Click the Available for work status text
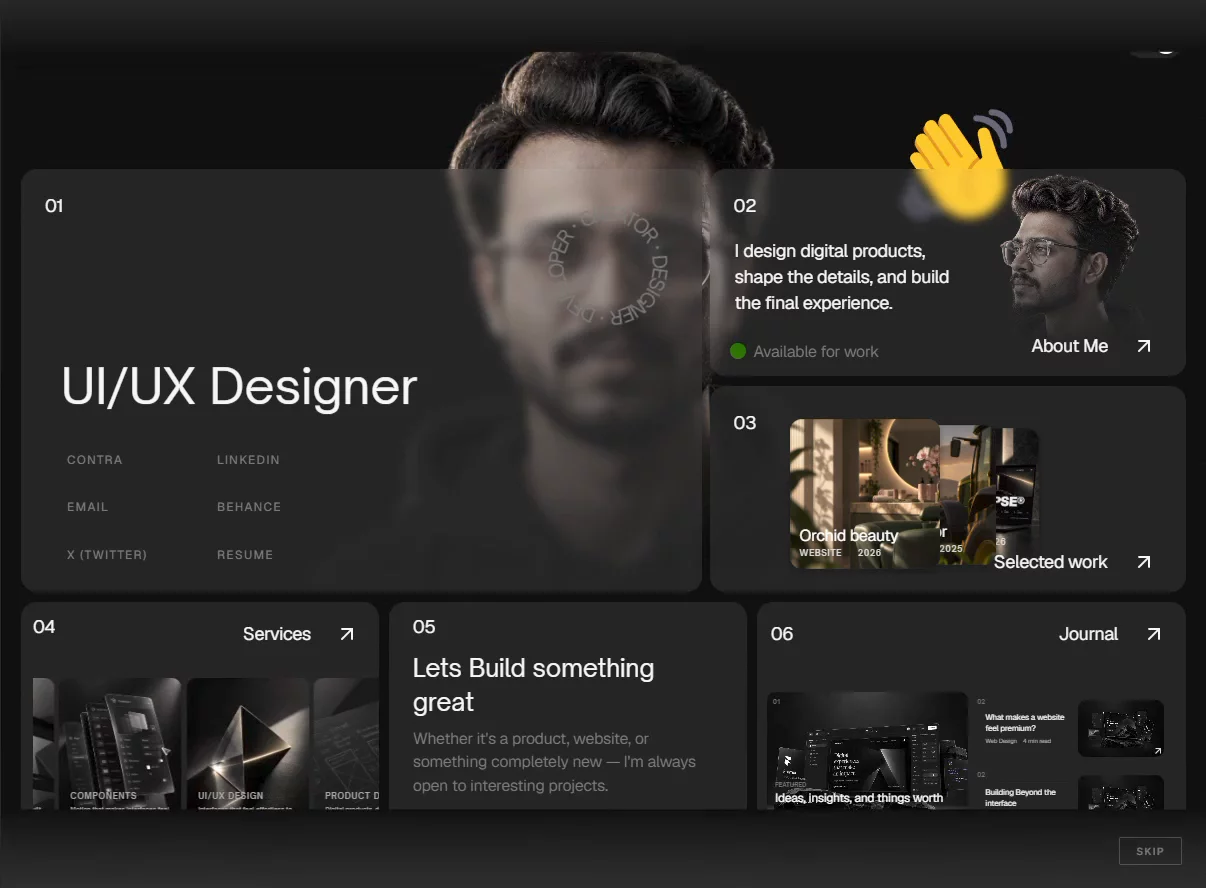1206x888 pixels. [x=816, y=352]
